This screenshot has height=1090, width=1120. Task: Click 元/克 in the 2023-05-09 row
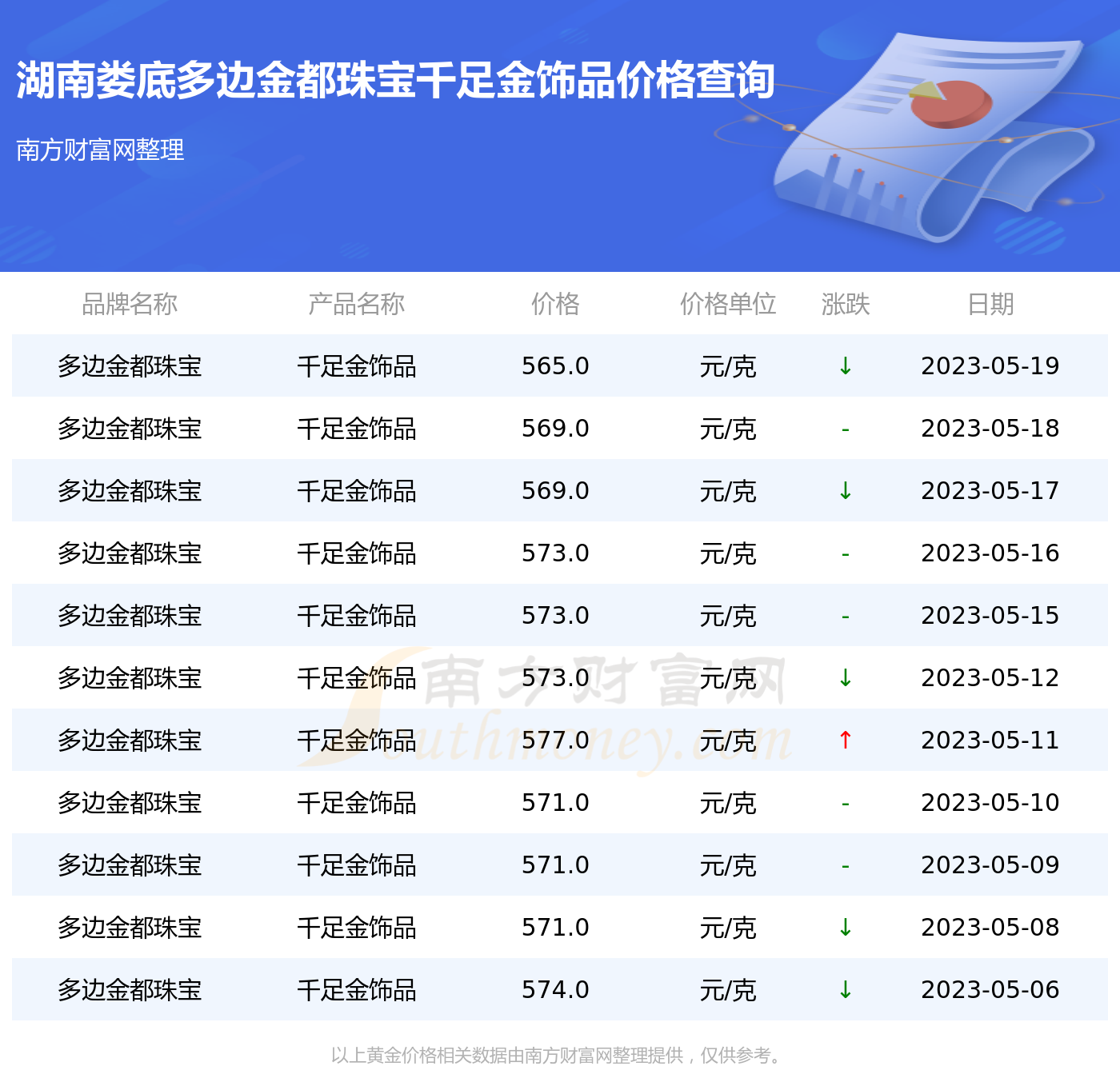(728, 865)
